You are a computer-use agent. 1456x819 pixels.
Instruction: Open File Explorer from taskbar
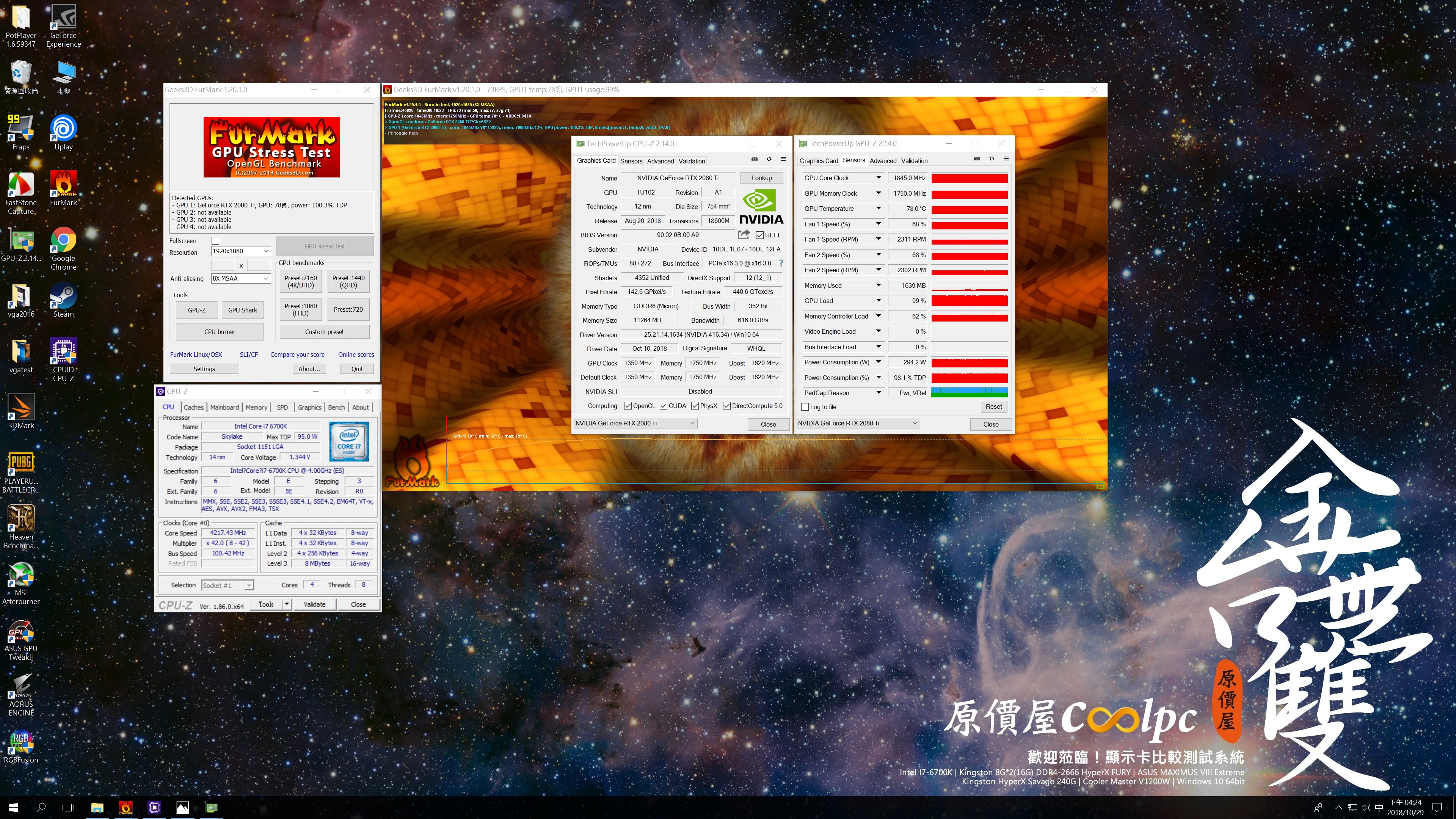tap(97, 808)
